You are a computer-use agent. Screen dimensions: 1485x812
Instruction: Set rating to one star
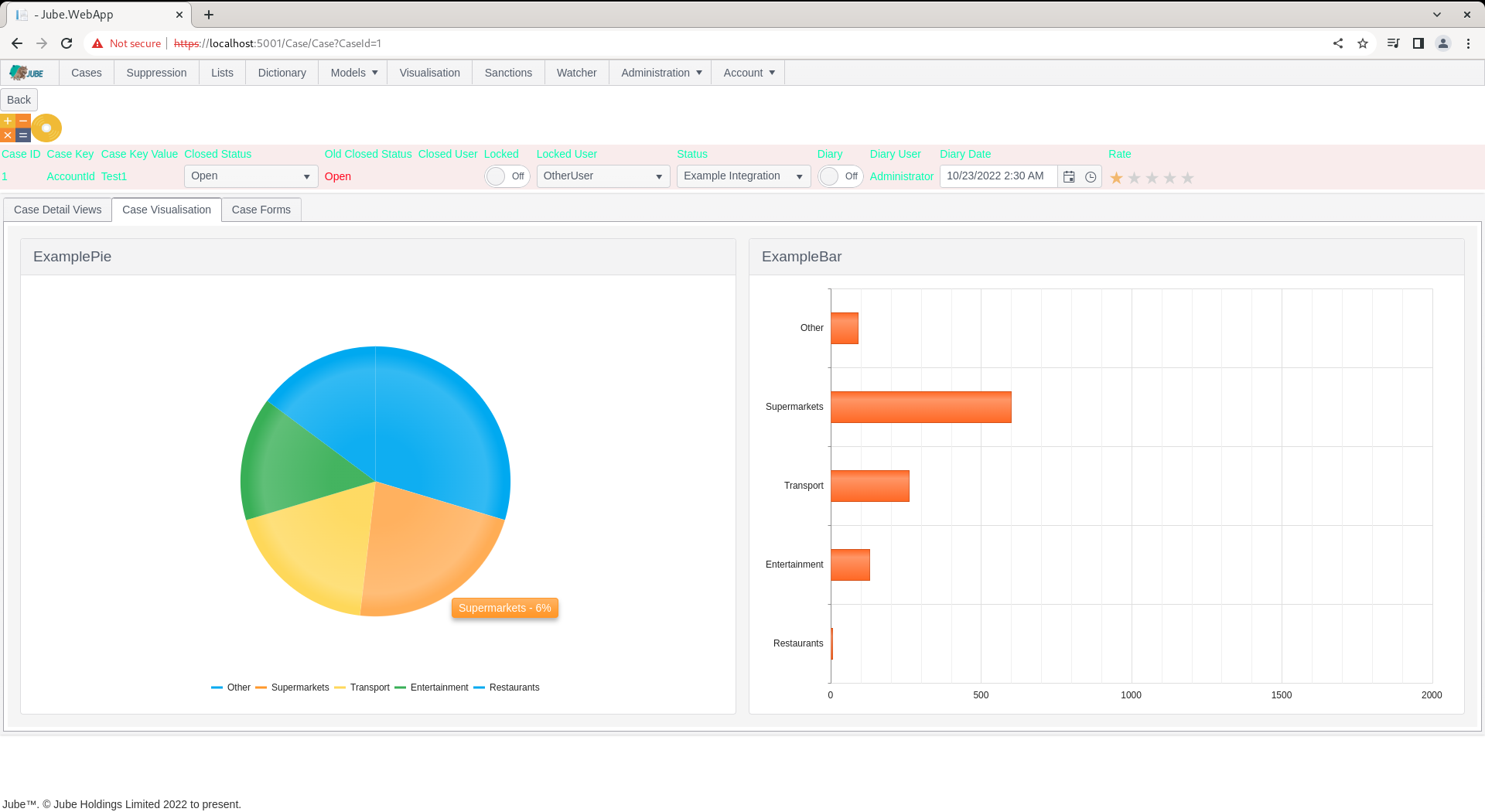(1116, 178)
